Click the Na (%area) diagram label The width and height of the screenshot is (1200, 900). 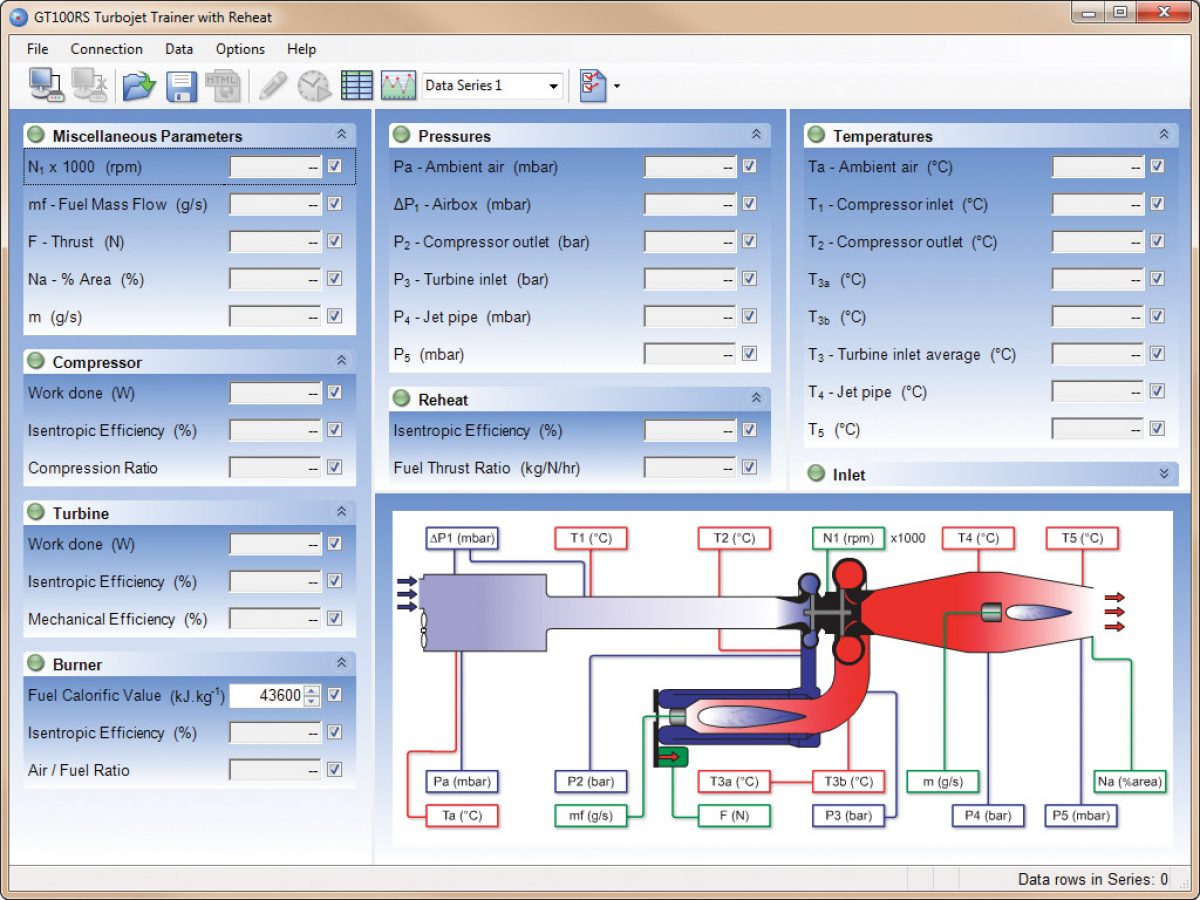tap(1131, 782)
